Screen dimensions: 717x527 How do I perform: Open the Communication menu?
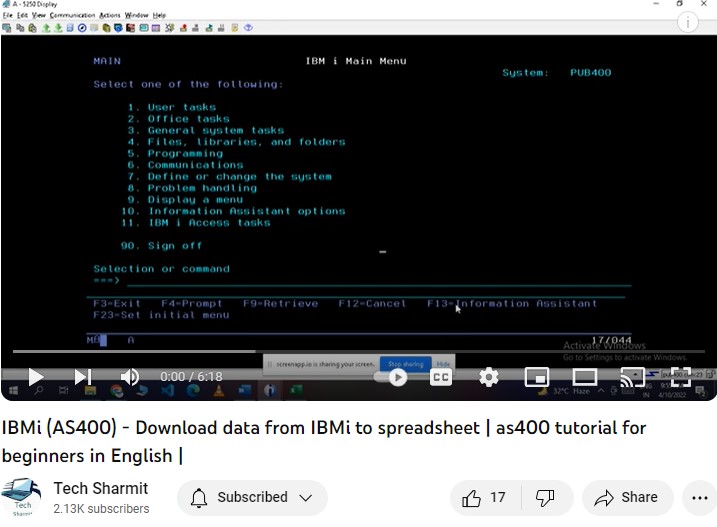point(72,15)
